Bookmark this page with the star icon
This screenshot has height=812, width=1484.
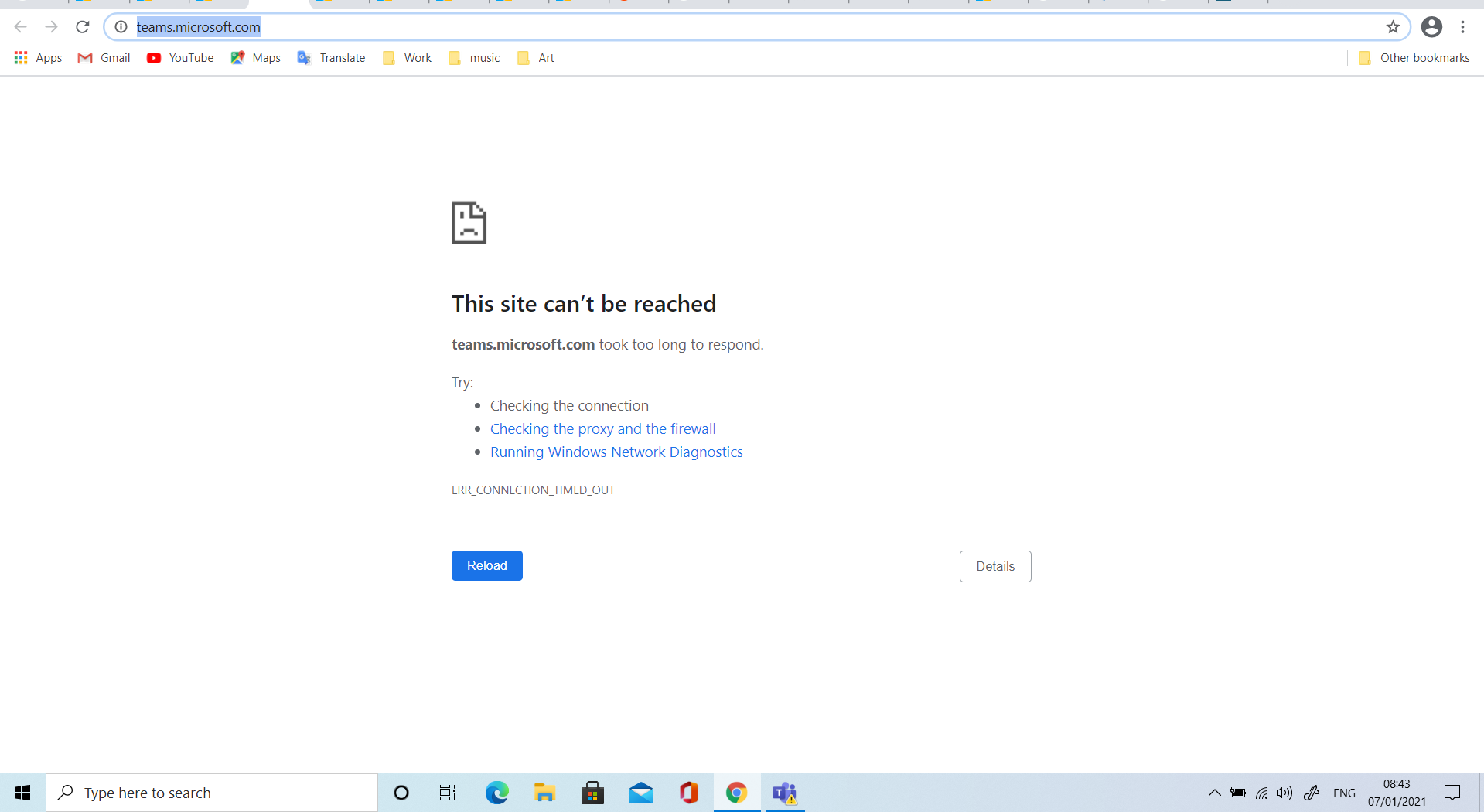pyautogui.click(x=1393, y=27)
